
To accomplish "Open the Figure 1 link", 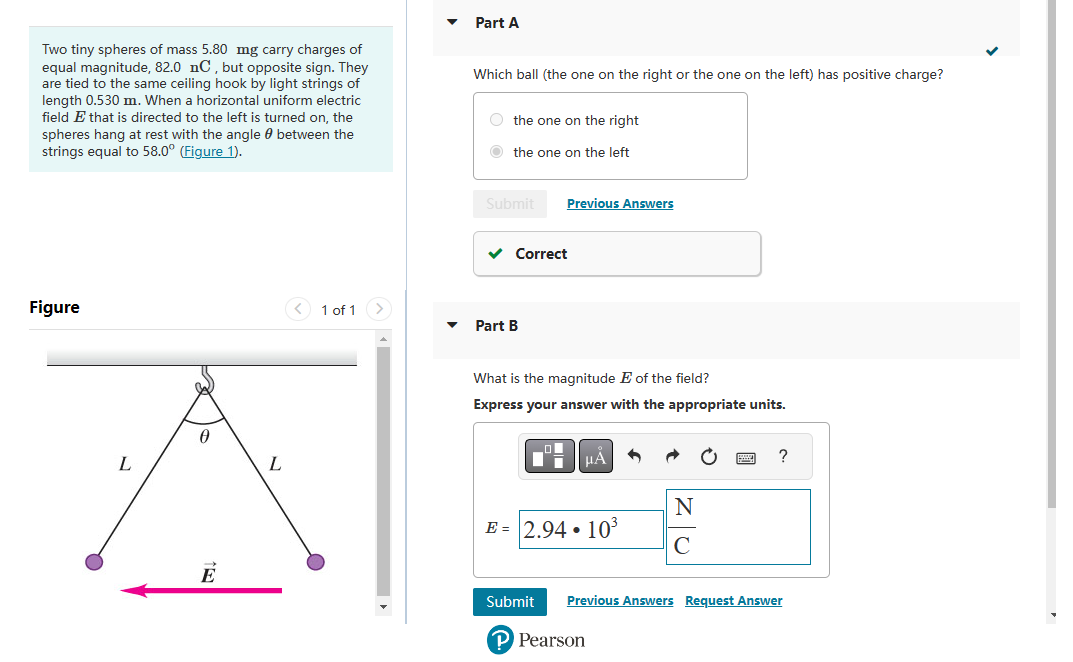I will coord(209,151).
